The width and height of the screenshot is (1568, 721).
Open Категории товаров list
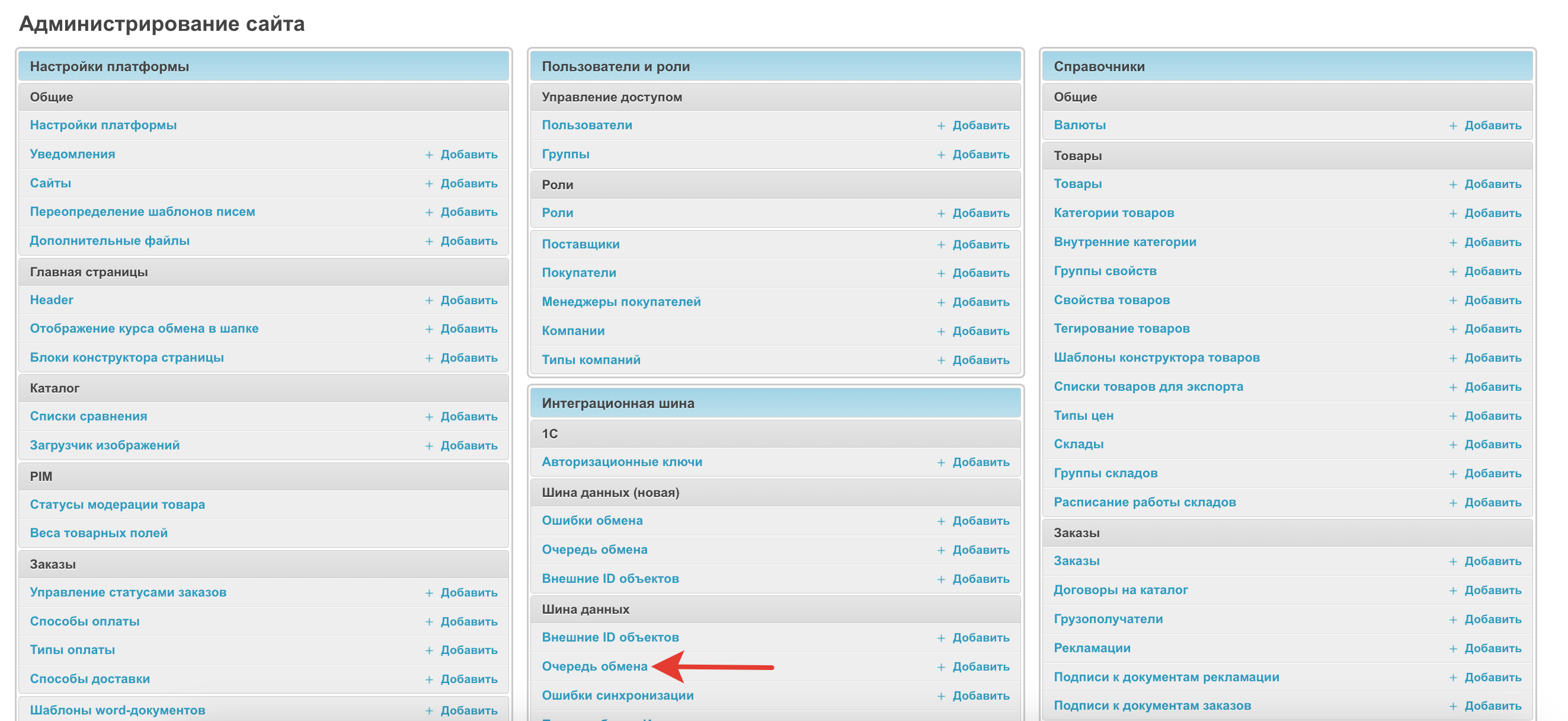click(1113, 212)
